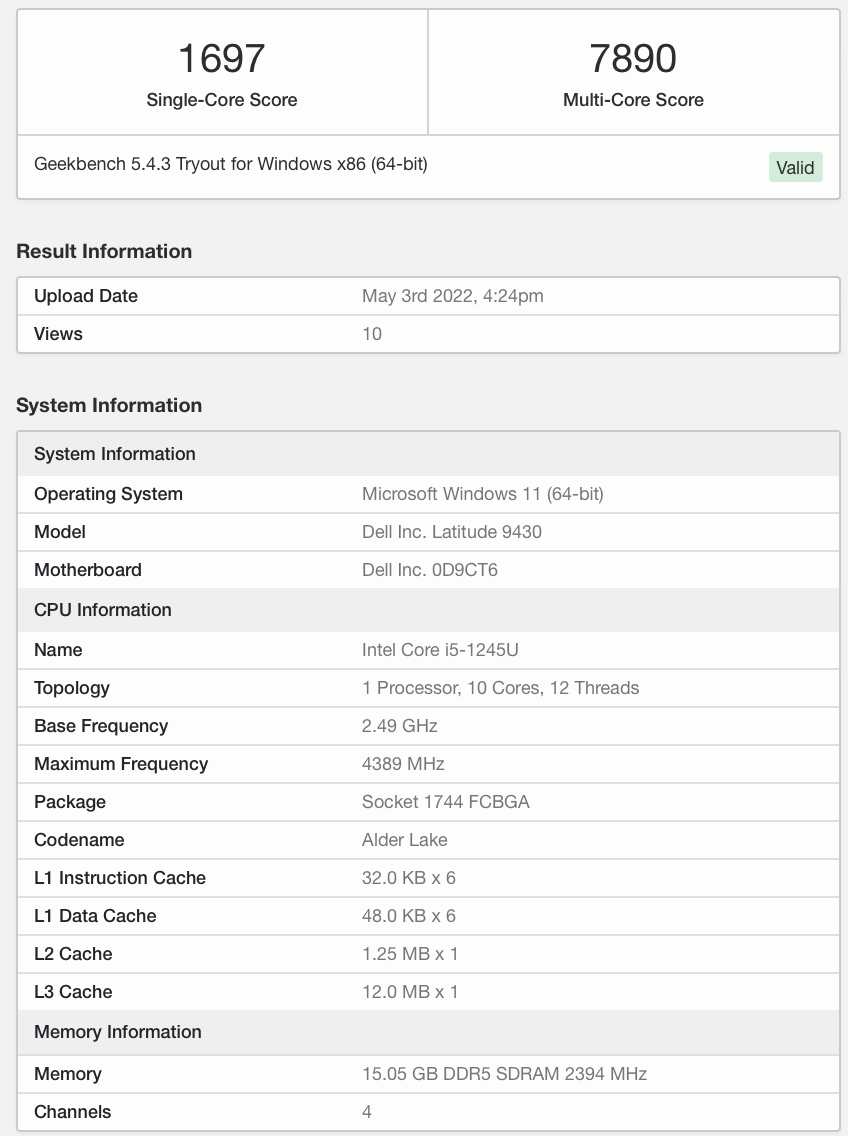Image resolution: width=848 pixels, height=1136 pixels.
Task: Click the Views label
Action: [x=58, y=334]
